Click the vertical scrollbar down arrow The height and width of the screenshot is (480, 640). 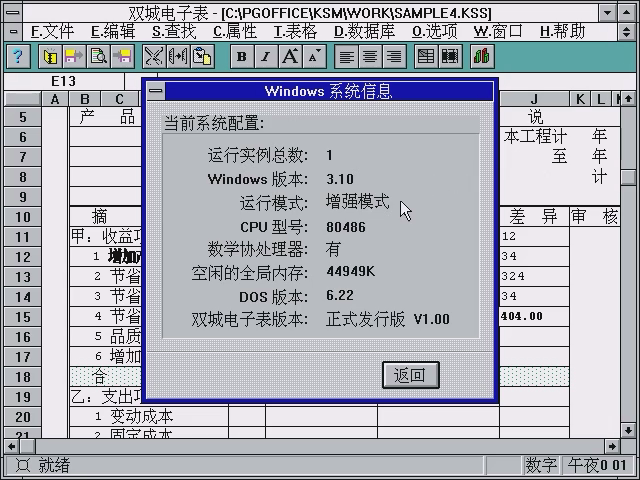click(x=628, y=430)
